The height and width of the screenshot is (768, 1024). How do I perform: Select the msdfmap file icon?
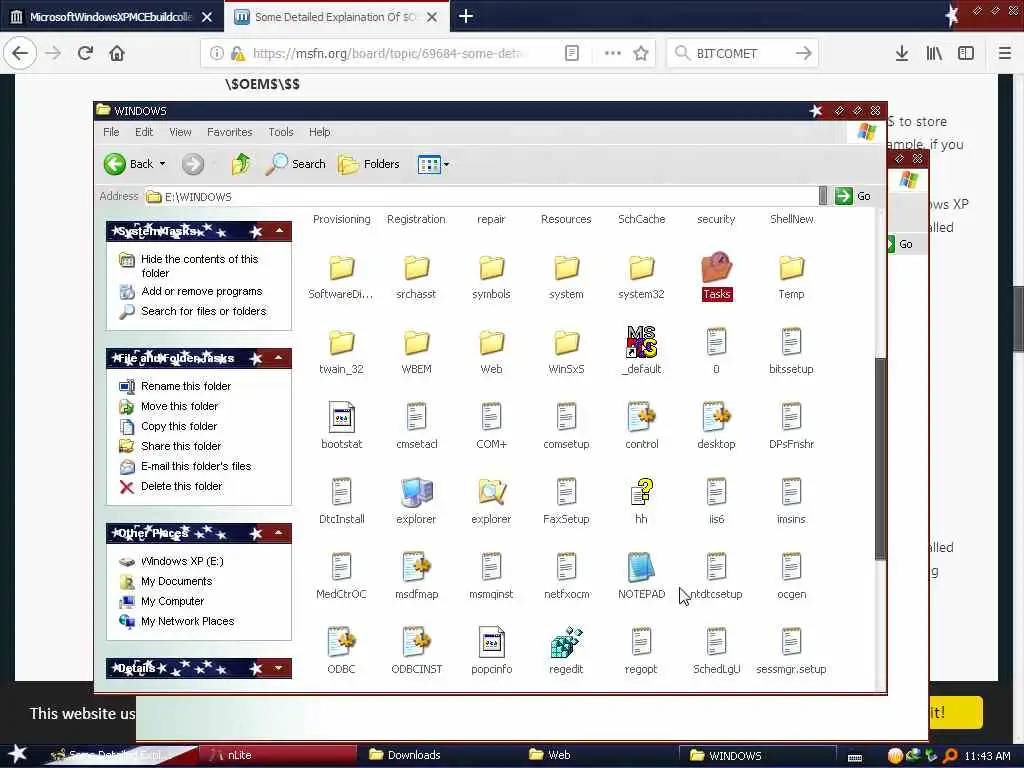point(416,567)
